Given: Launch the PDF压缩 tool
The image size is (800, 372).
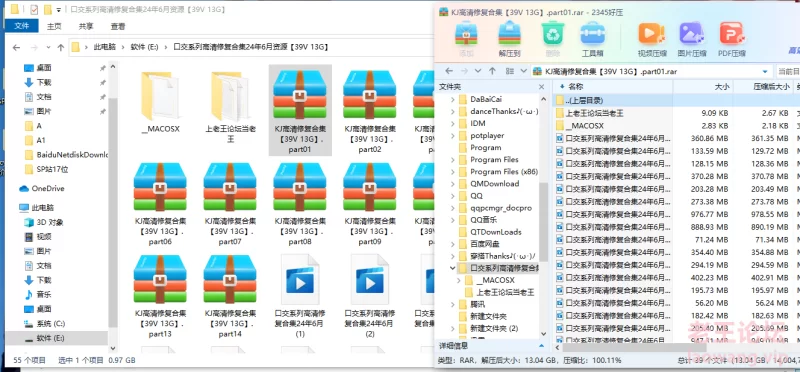Looking at the screenshot, I should [732, 34].
